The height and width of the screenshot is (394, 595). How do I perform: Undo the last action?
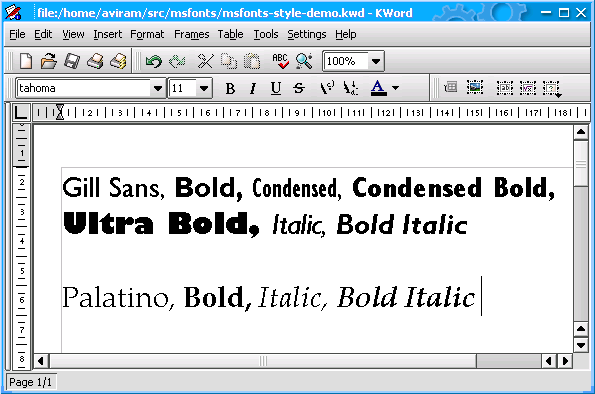154,61
